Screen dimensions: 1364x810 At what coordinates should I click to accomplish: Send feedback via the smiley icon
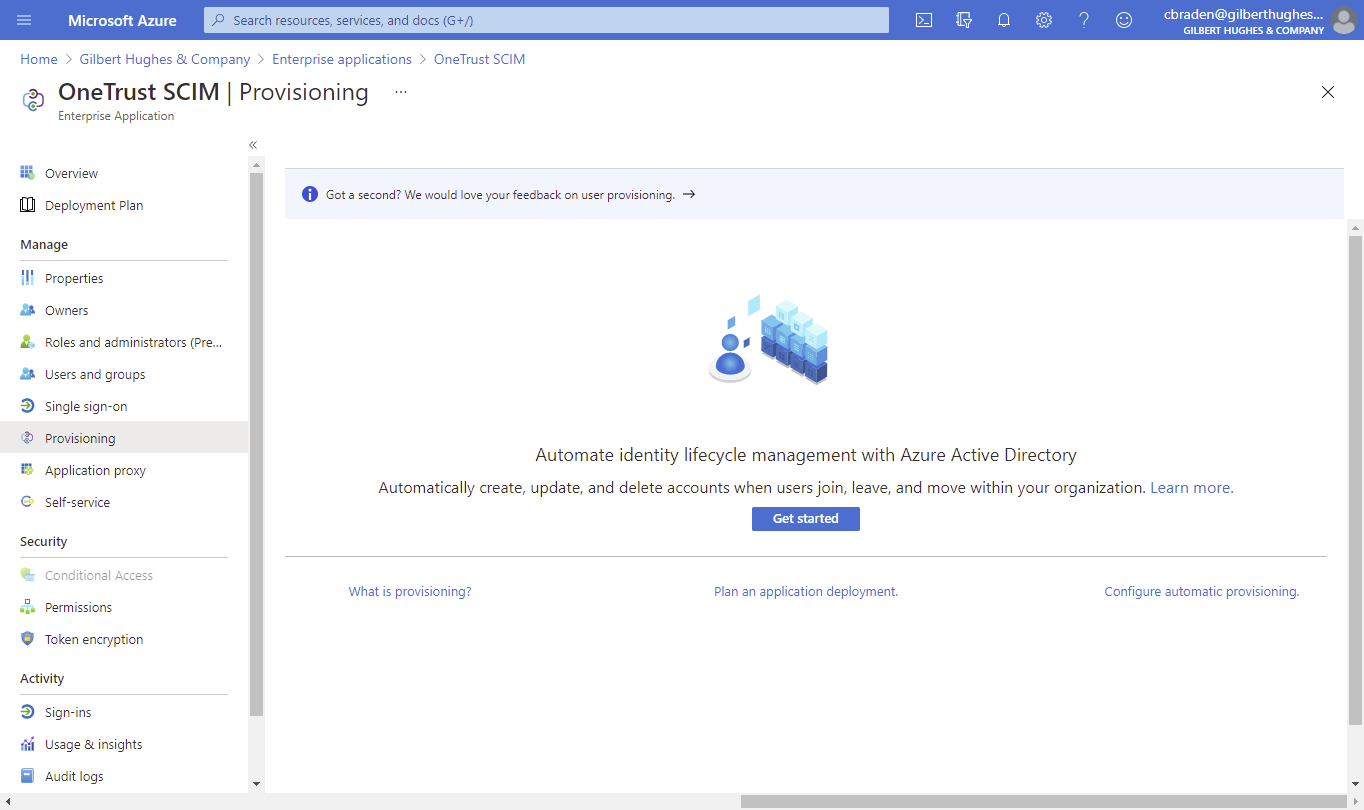click(1123, 20)
